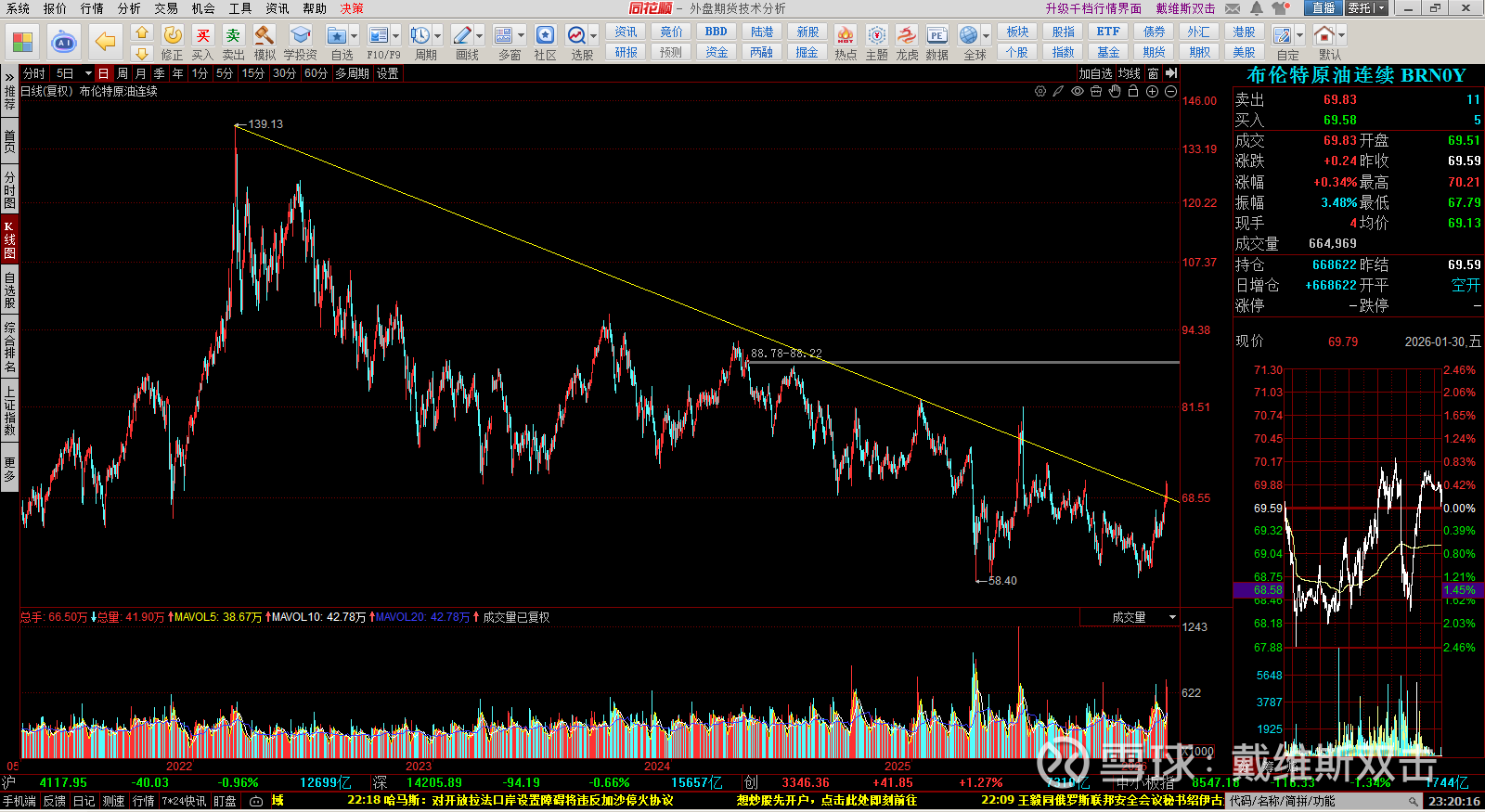Open chart settings gear icon
1485x812 pixels.
1040,91
